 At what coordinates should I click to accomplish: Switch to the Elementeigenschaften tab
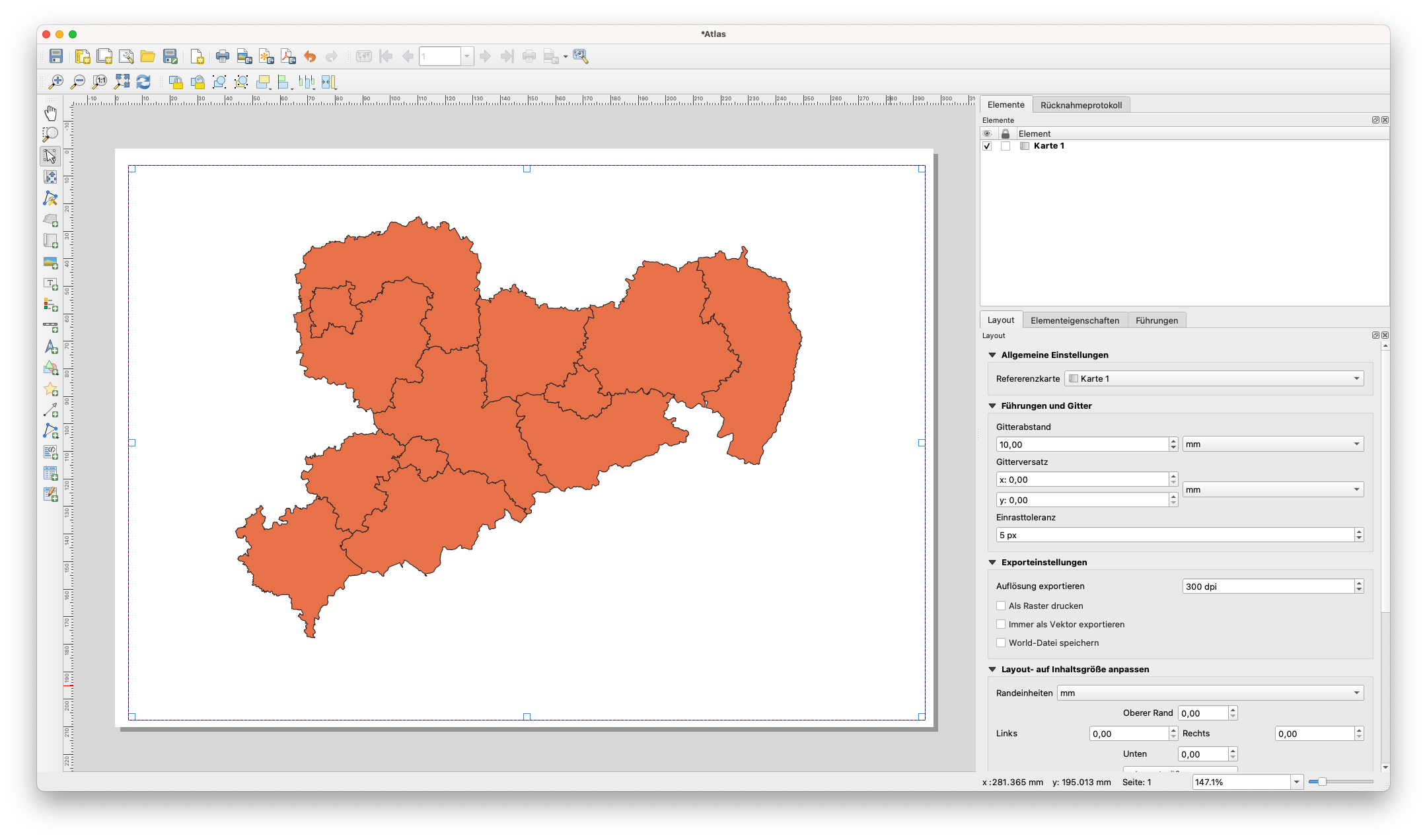pos(1075,320)
